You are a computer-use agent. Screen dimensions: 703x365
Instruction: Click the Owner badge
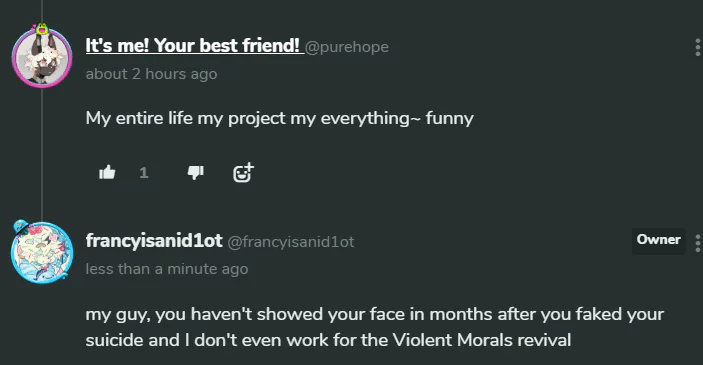coord(659,240)
